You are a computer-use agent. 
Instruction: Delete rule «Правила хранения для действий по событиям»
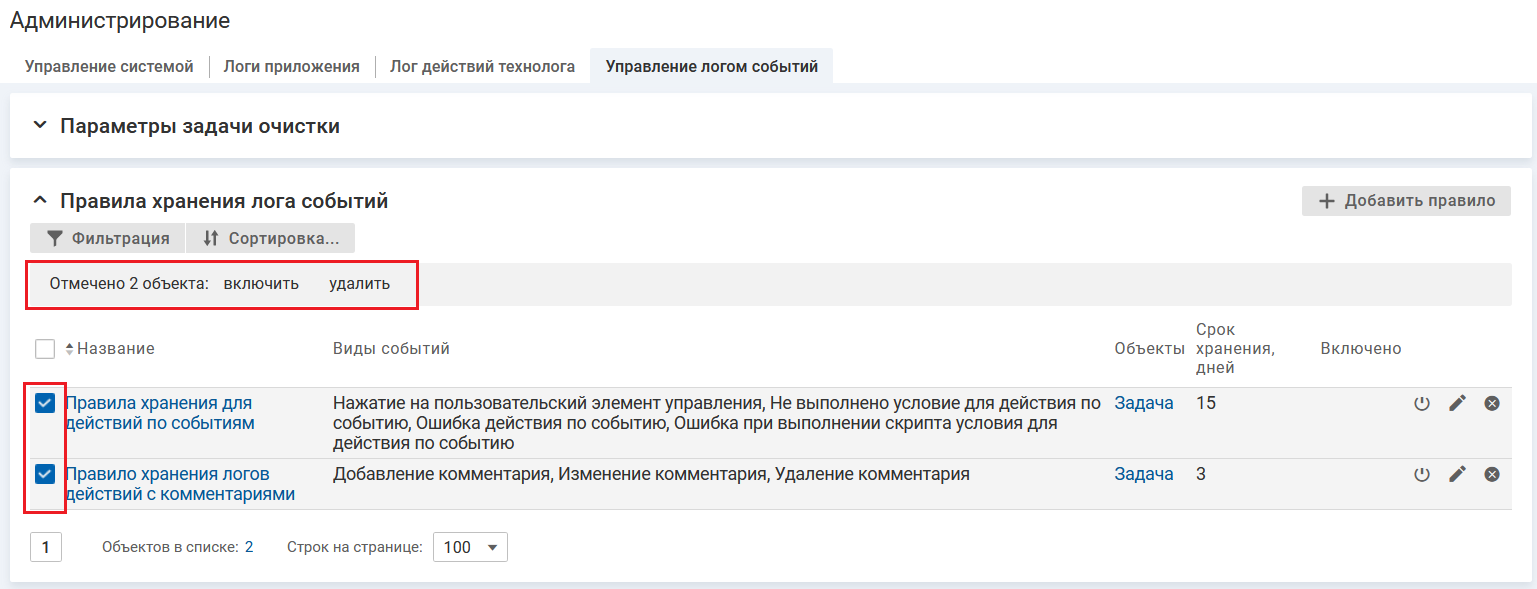coord(1492,404)
